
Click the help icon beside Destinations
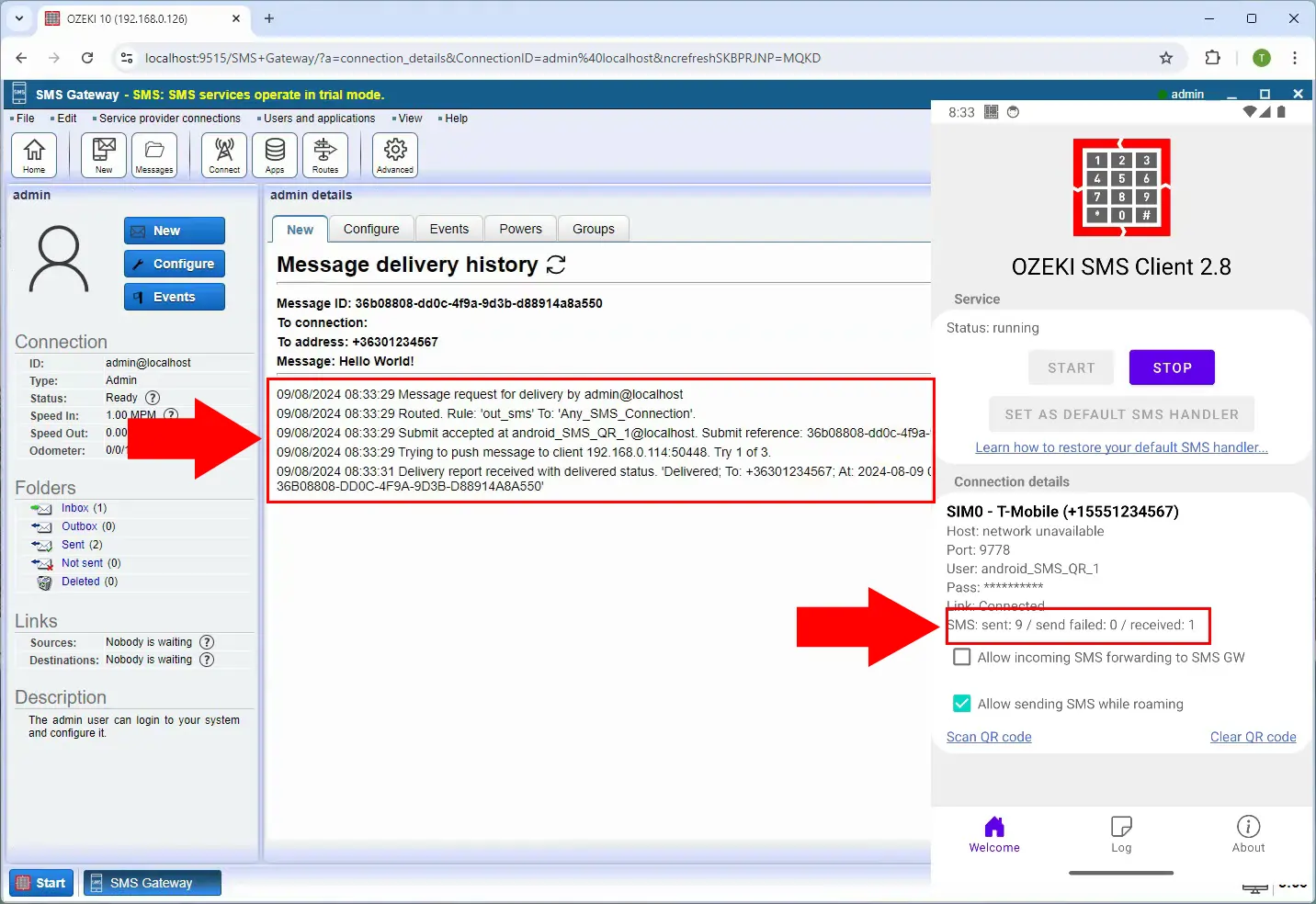point(207,660)
